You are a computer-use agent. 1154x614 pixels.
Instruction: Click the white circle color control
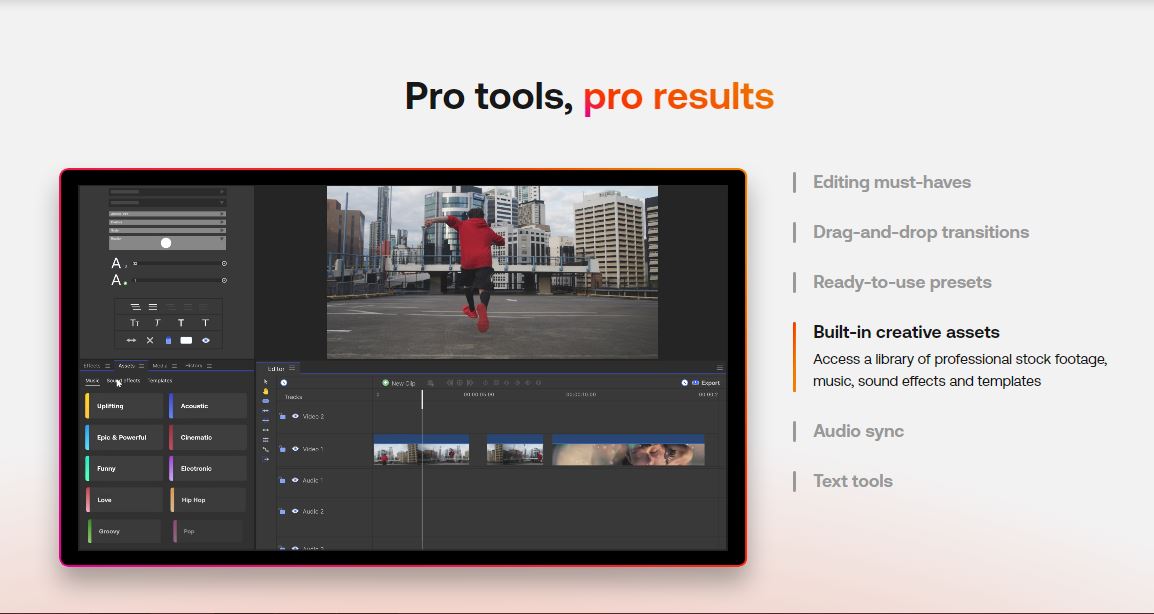pyautogui.click(x=166, y=243)
